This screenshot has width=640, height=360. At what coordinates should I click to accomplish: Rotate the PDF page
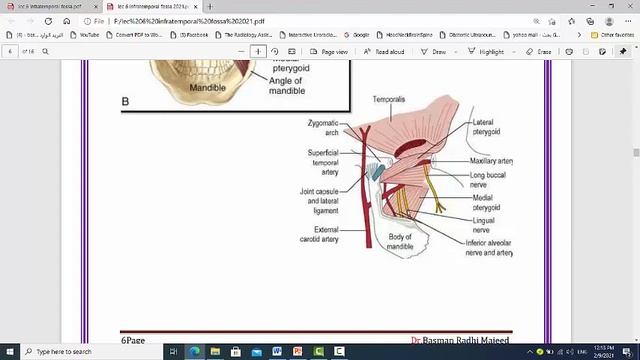pos(275,51)
